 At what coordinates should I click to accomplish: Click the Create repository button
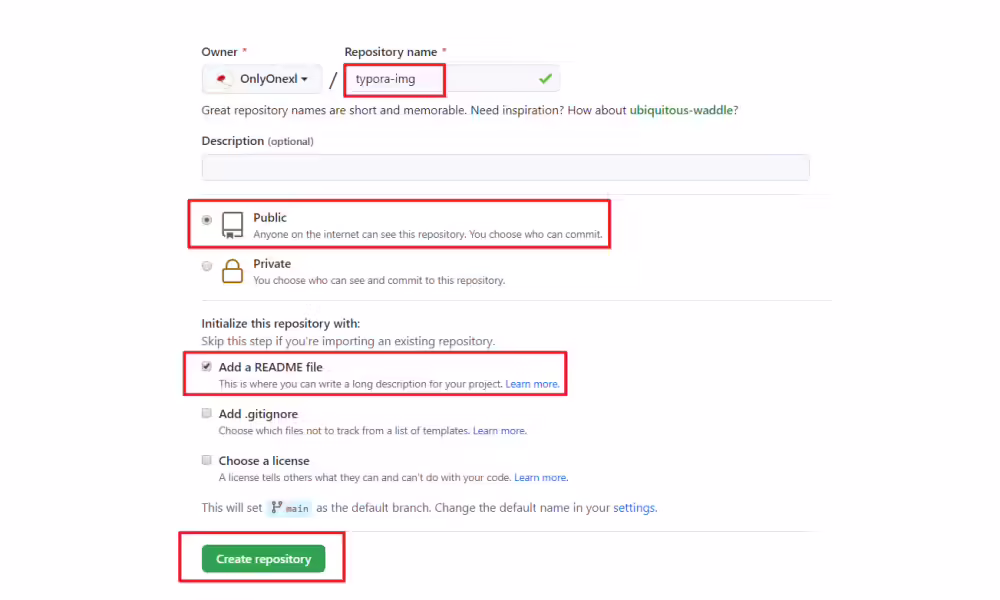(x=263, y=559)
